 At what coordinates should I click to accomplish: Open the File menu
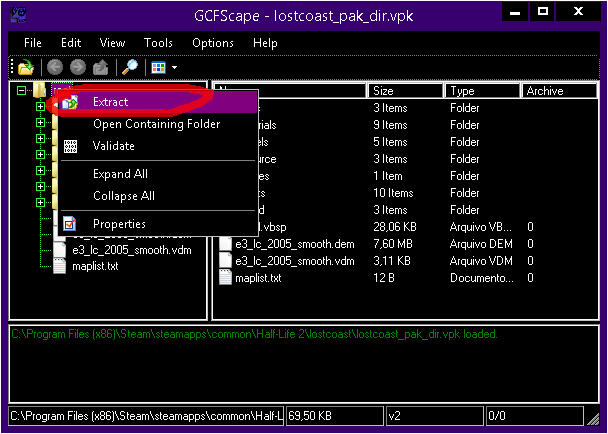33,43
